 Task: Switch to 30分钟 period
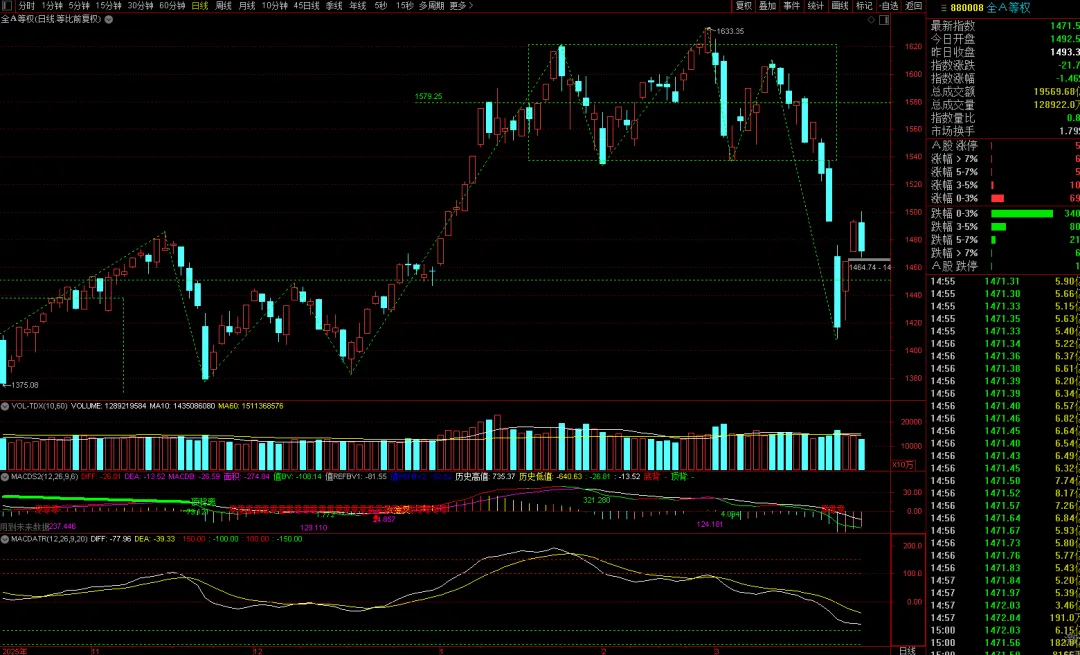[140, 6]
